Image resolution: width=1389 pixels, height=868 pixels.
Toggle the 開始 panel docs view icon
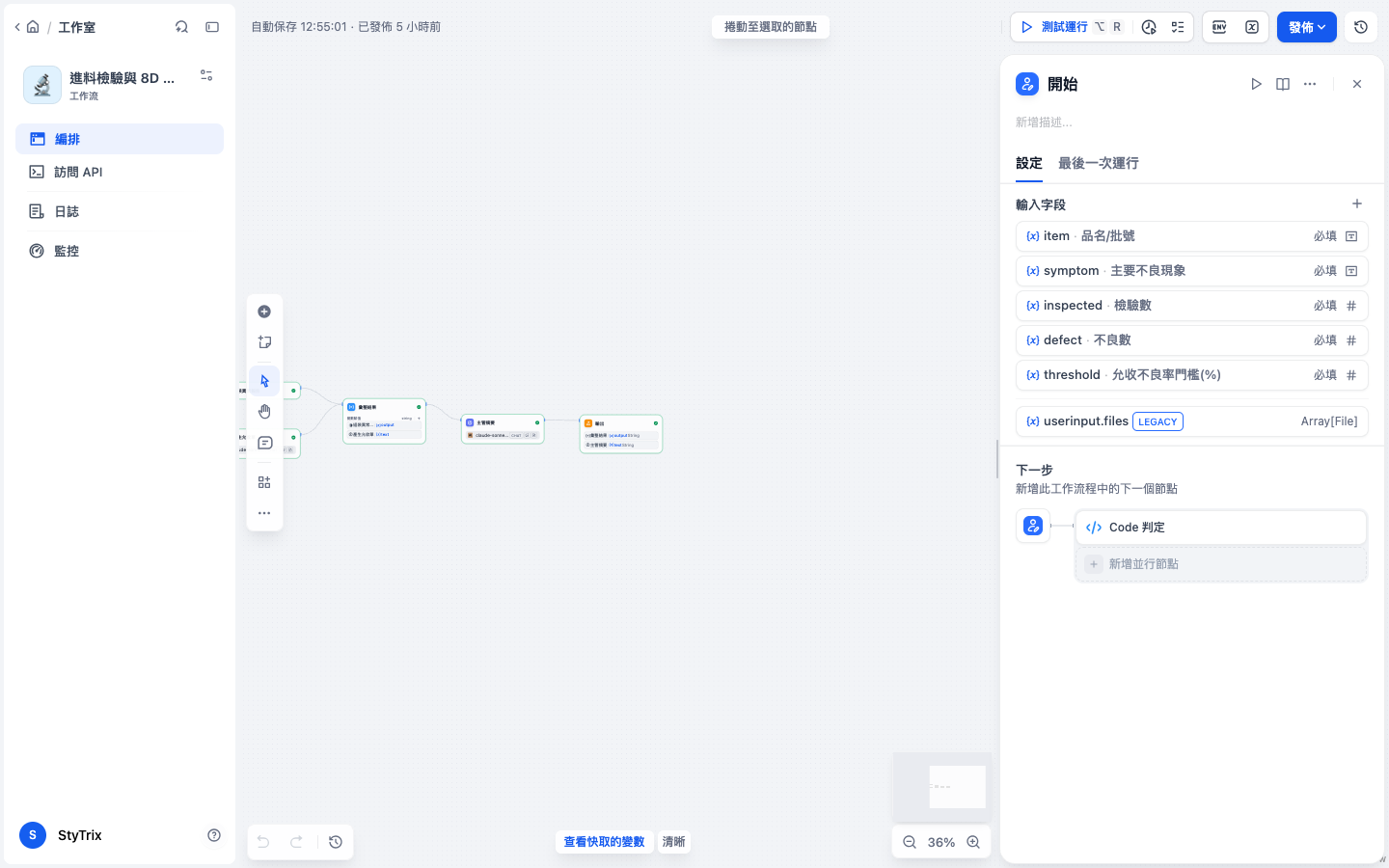coord(1283,84)
